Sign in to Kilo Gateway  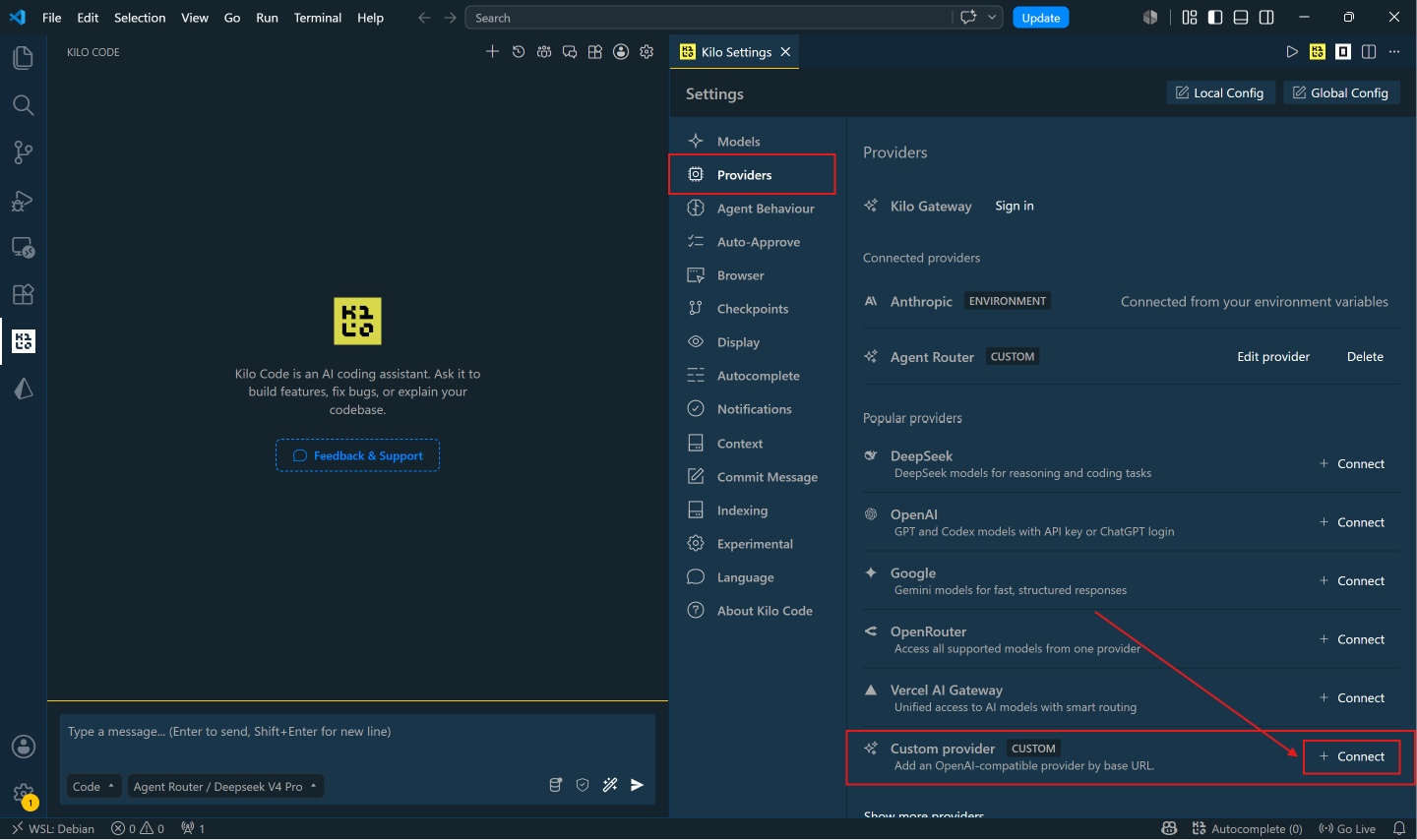tap(1015, 206)
